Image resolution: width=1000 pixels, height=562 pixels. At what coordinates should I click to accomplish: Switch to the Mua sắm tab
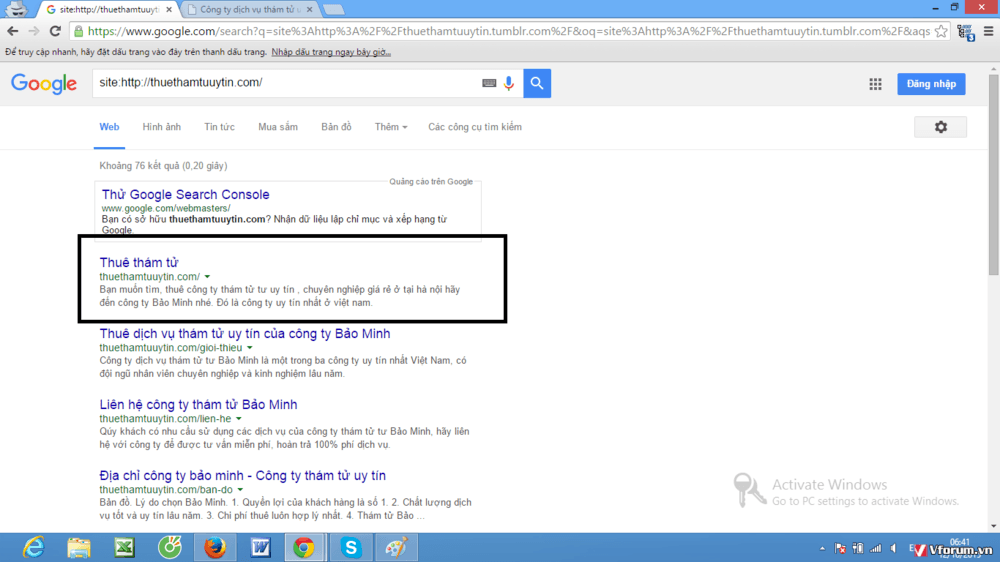coord(278,127)
